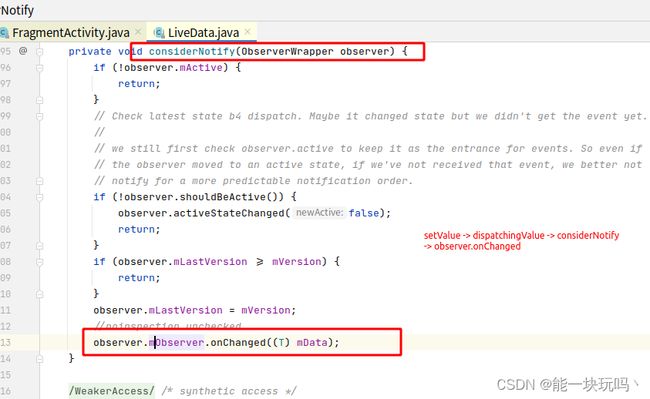Viewport: 650px width, 399px height.
Task: Click the return statement under mActive check
Action: [139, 84]
